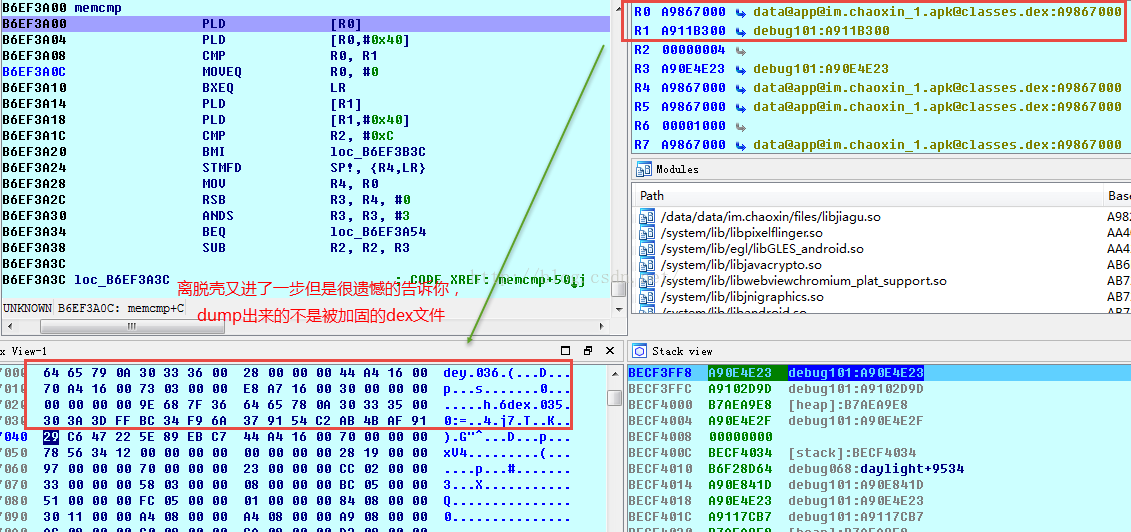Image resolution: width=1131 pixels, height=532 pixels.
Task: Click the R2 value 00000004
Action: point(693,50)
